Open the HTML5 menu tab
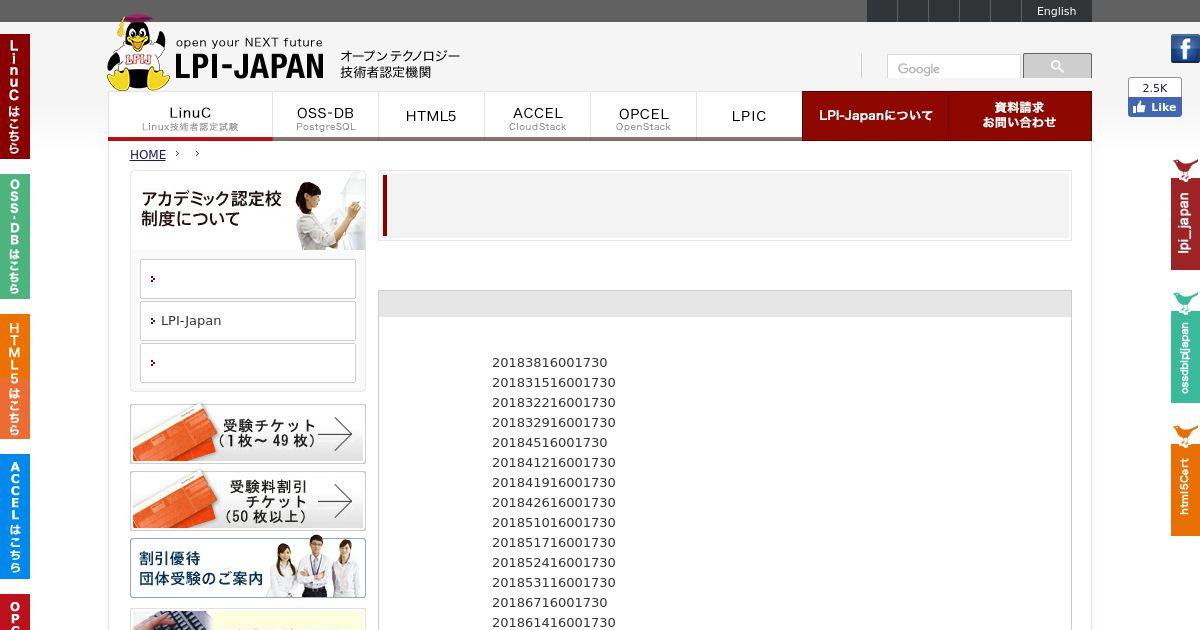Image resolution: width=1200 pixels, height=630 pixels. pyautogui.click(x=431, y=116)
